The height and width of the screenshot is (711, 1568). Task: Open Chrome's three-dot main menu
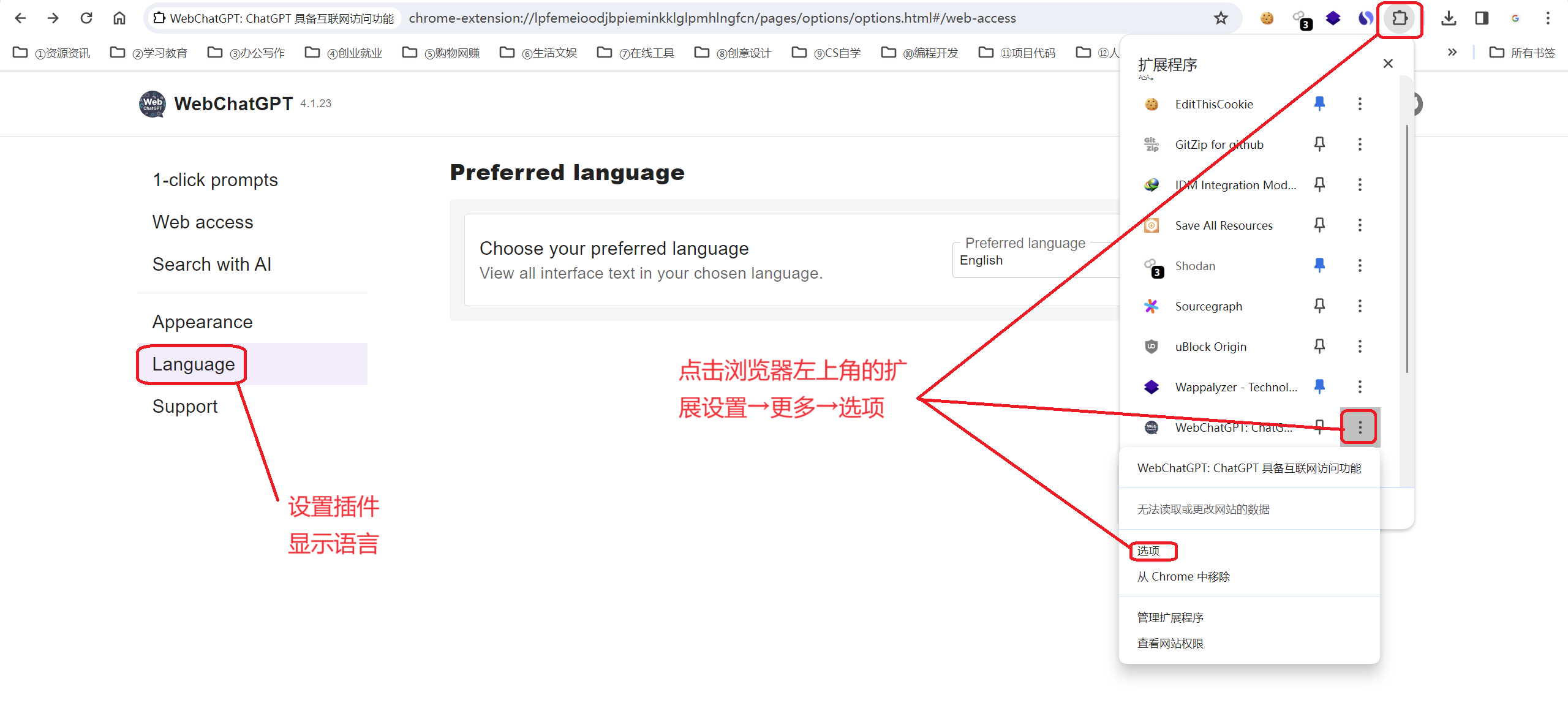click(x=1548, y=18)
